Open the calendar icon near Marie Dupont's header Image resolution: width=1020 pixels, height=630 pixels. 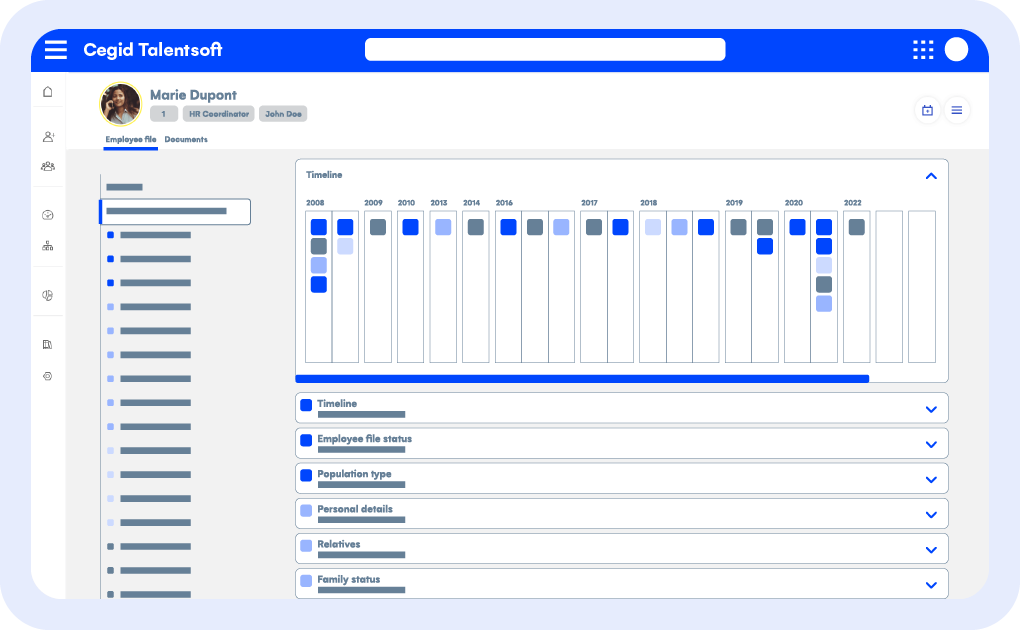(926, 110)
